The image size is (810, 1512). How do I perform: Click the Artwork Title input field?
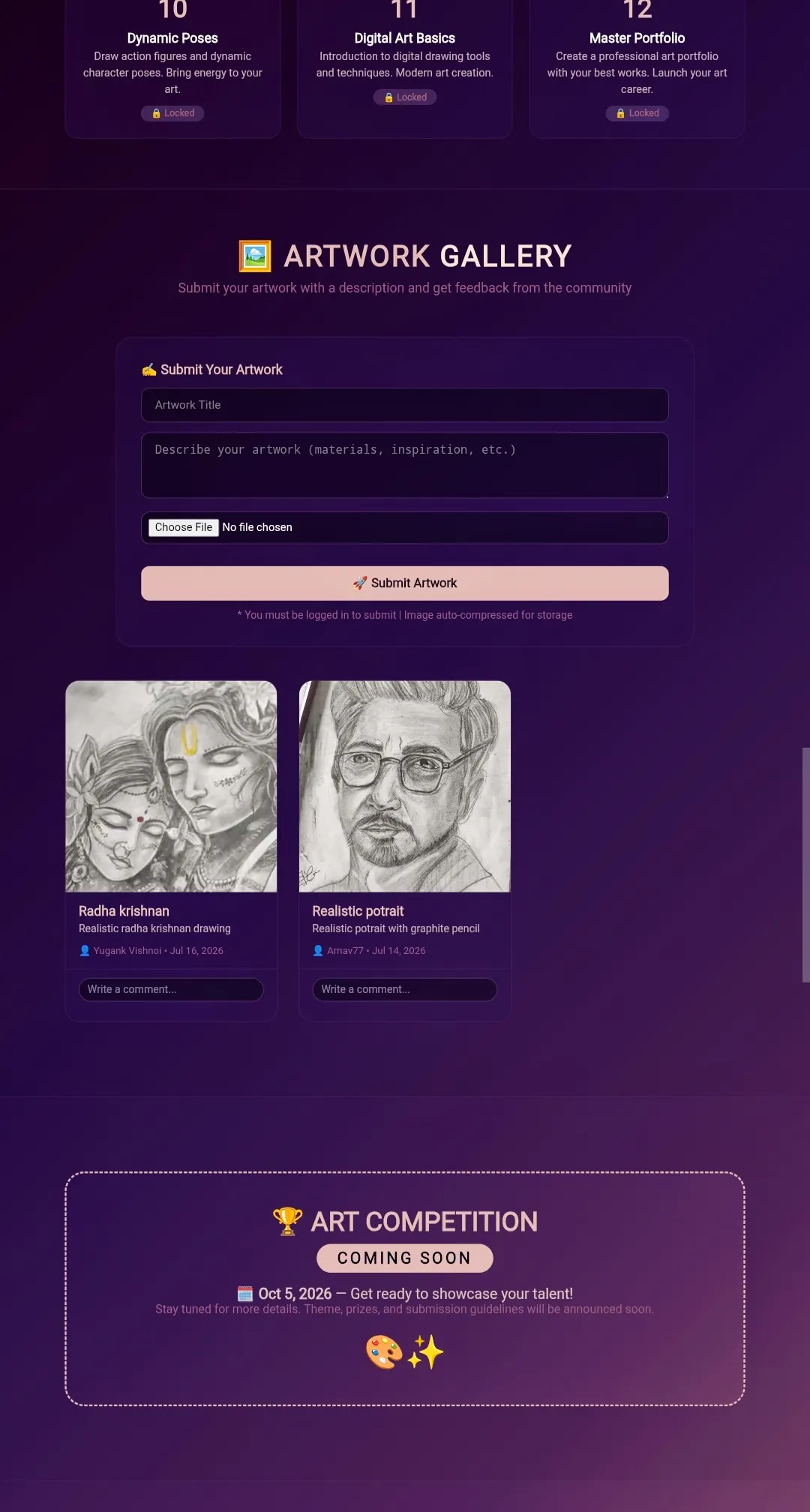(404, 405)
